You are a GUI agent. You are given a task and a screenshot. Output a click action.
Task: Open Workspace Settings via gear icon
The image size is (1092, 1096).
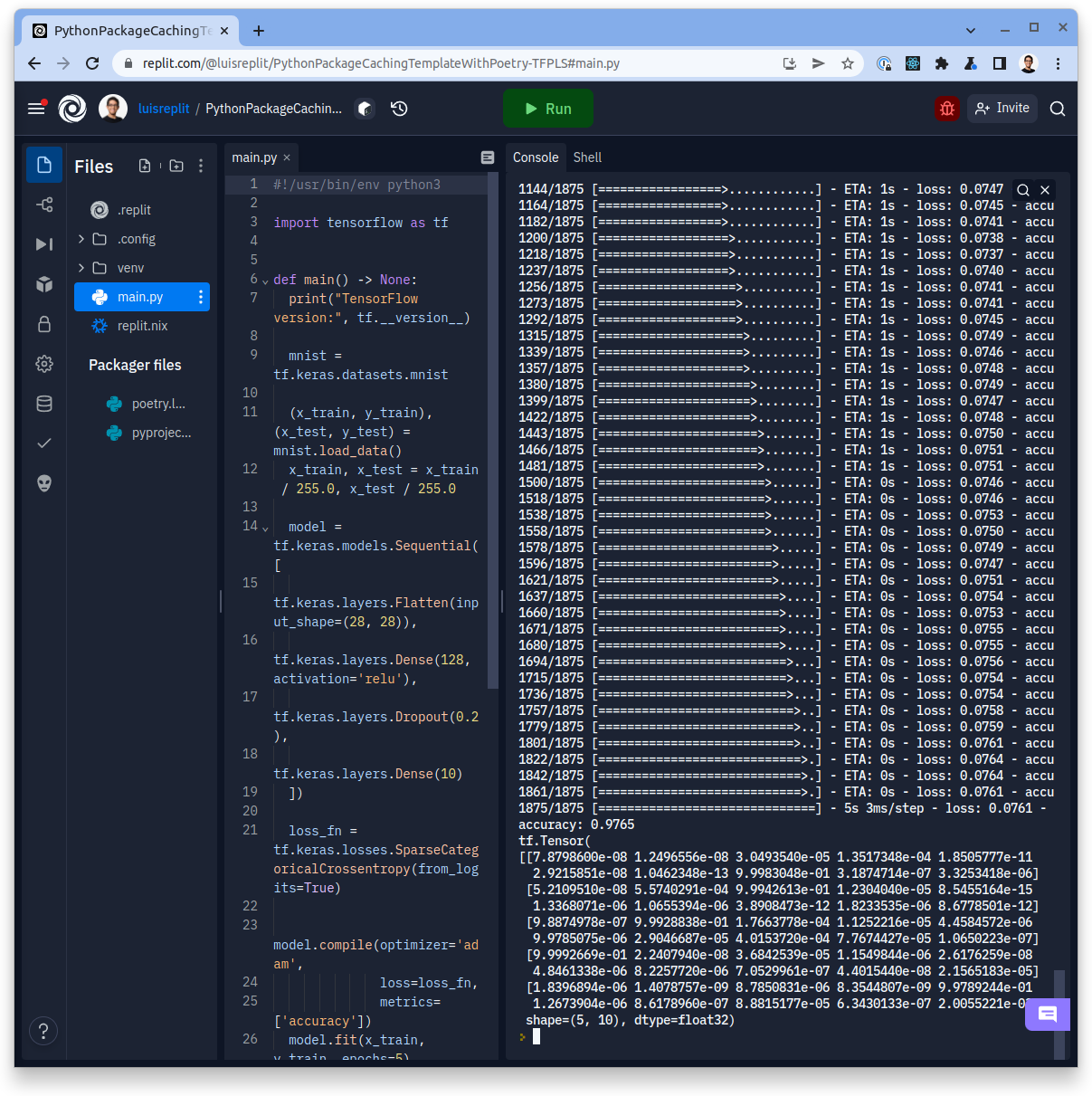click(x=43, y=364)
